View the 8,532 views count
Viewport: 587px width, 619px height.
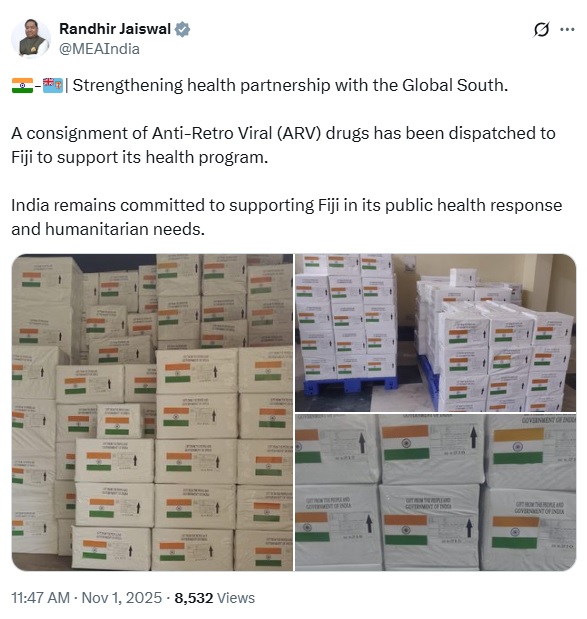click(193, 598)
